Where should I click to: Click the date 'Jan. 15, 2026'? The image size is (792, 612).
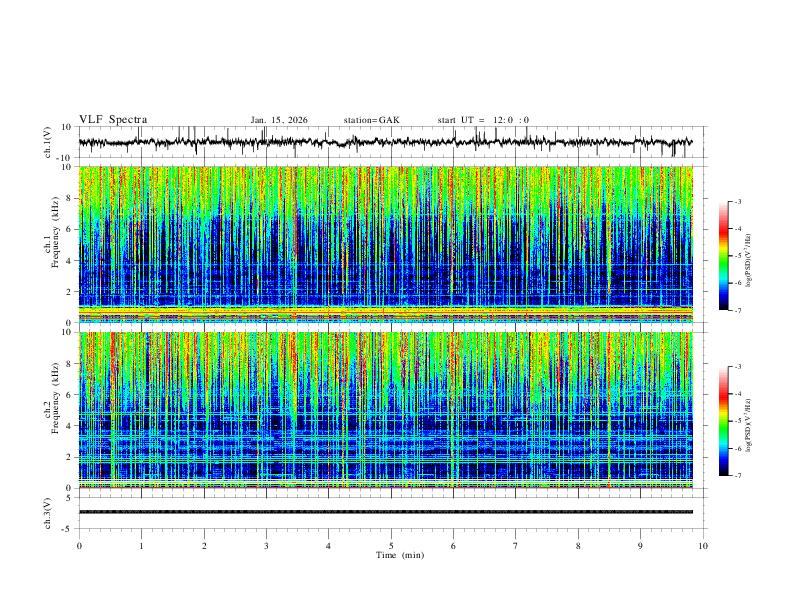tap(279, 120)
